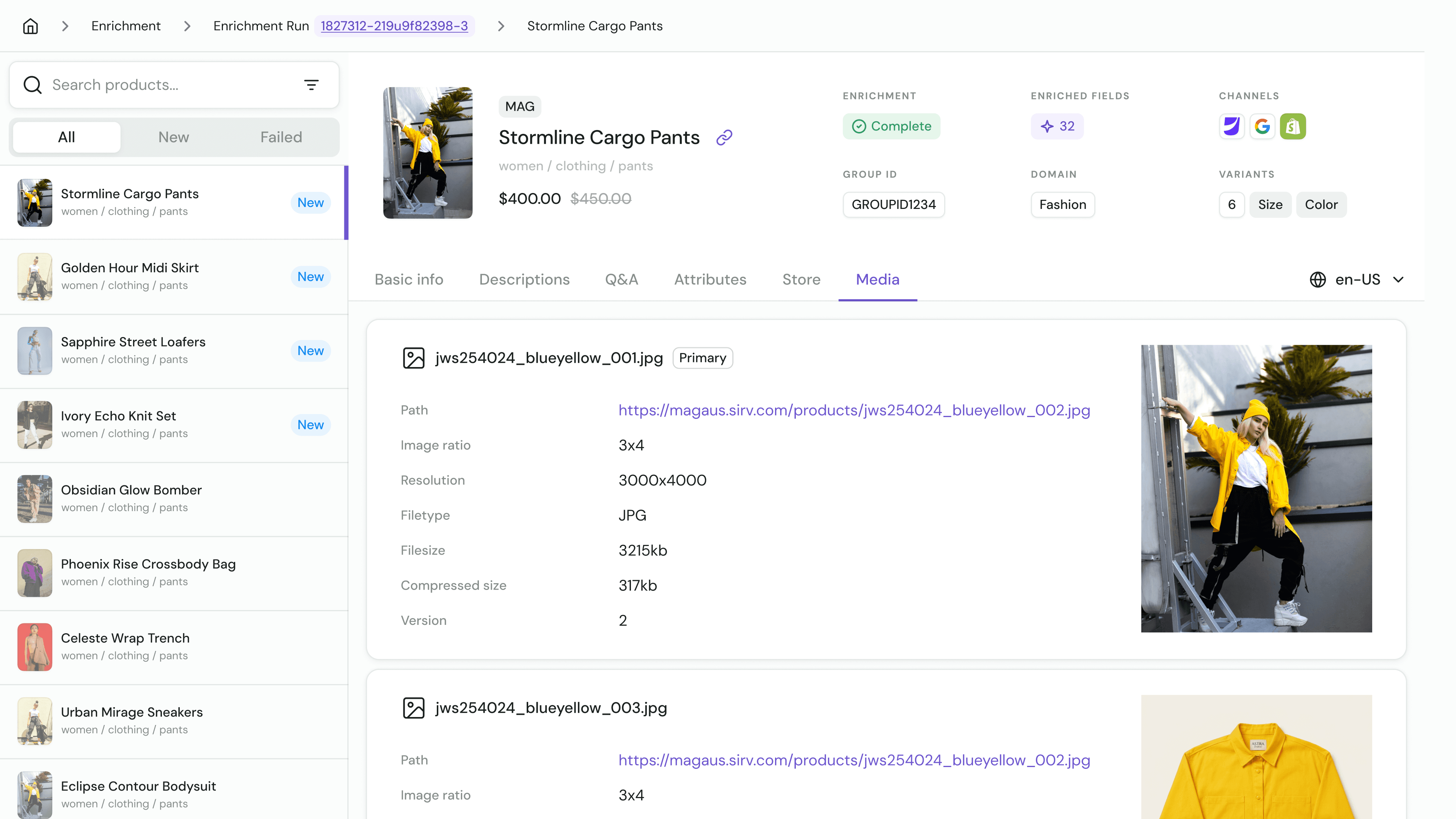Click the 32 enriched fields badge
The height and width of the screenshot is (819, 1456).
(x=1057, y=126)
